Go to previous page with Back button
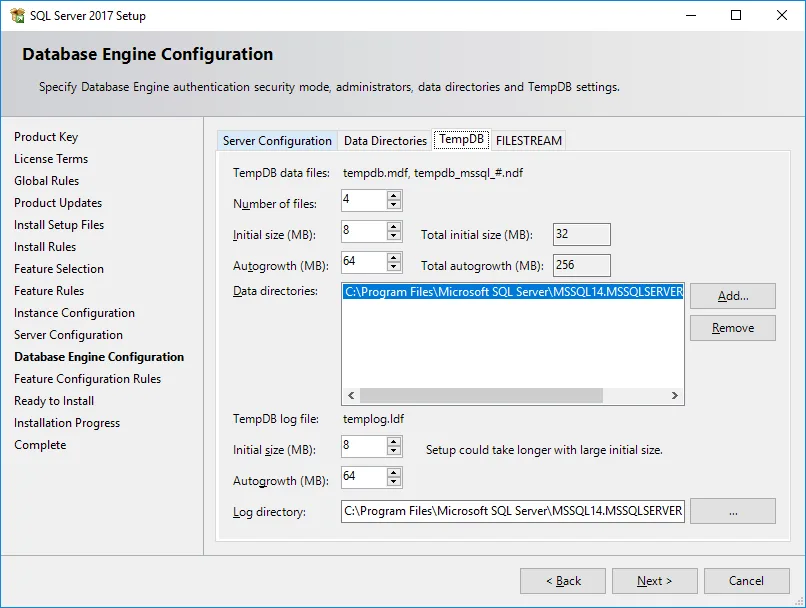 [563, 581]
